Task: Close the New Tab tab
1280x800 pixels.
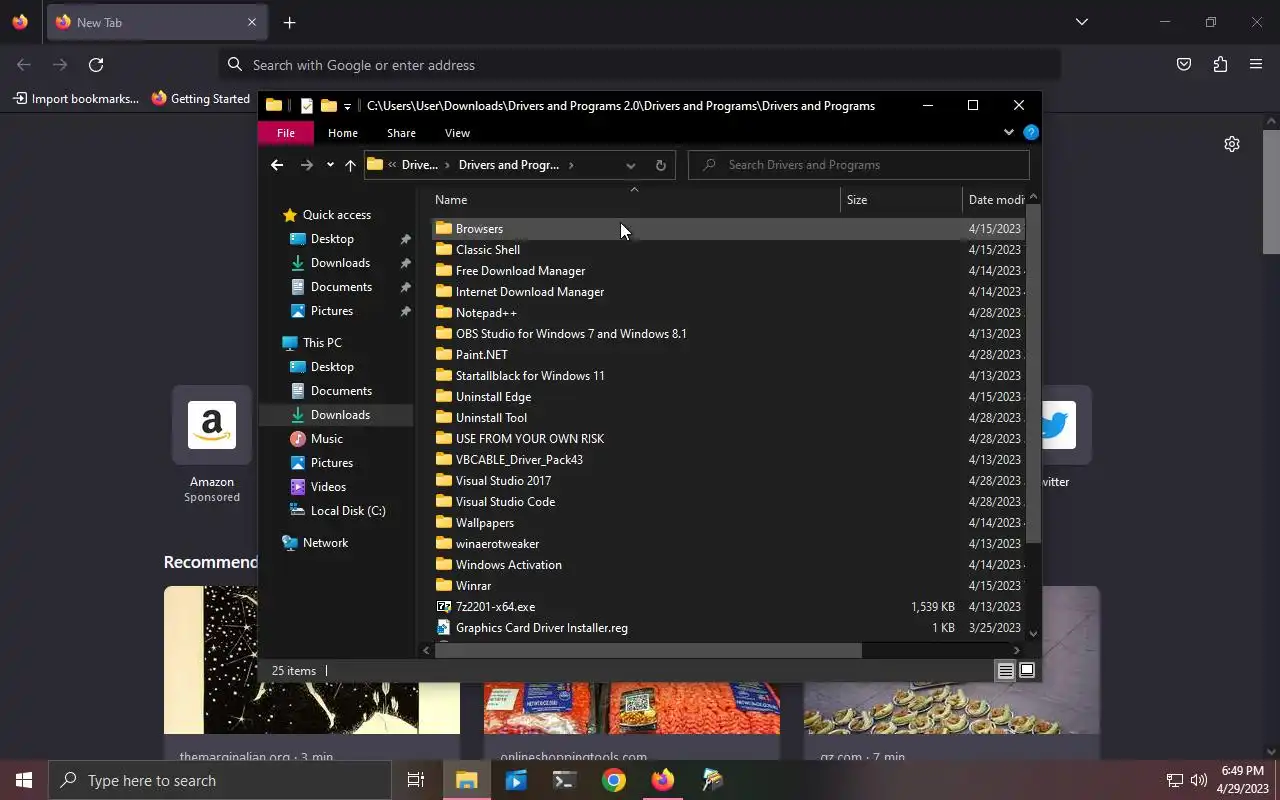Action: pos(252,22)
